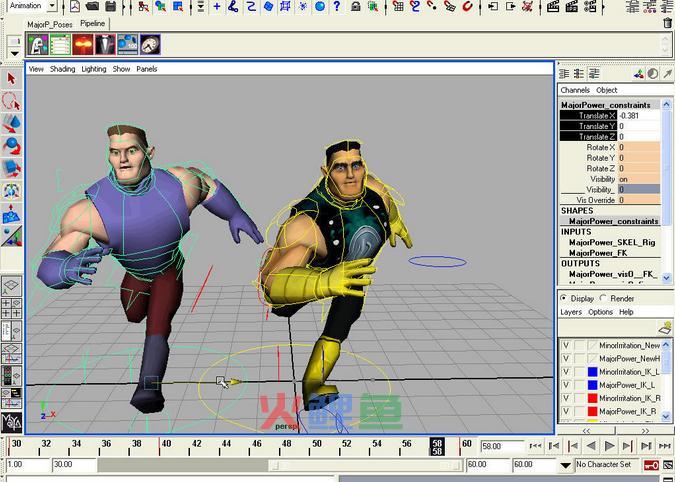Open the character set dropdown arrow

click(566, 465)
